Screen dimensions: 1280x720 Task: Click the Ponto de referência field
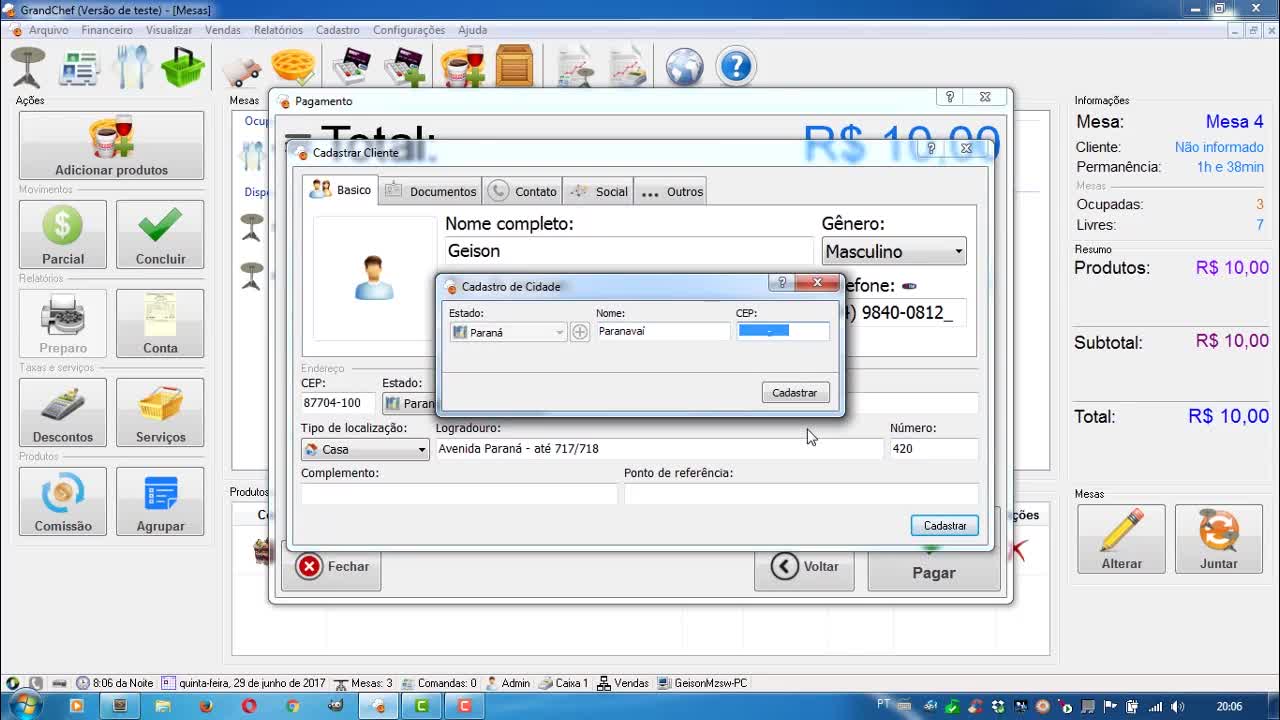click(x=801, y=493)
